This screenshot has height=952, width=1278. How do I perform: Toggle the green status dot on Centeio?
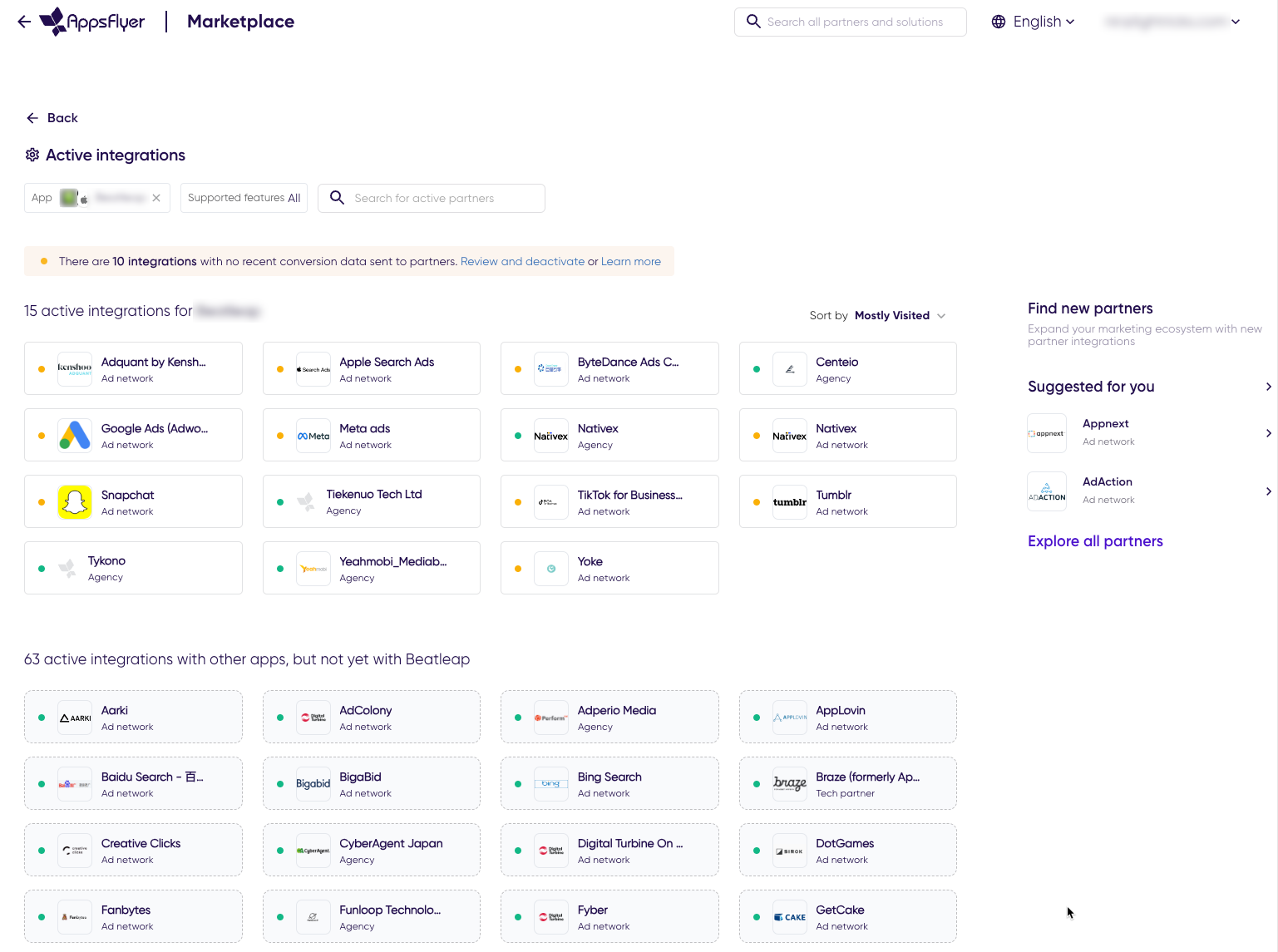point(756,368)
